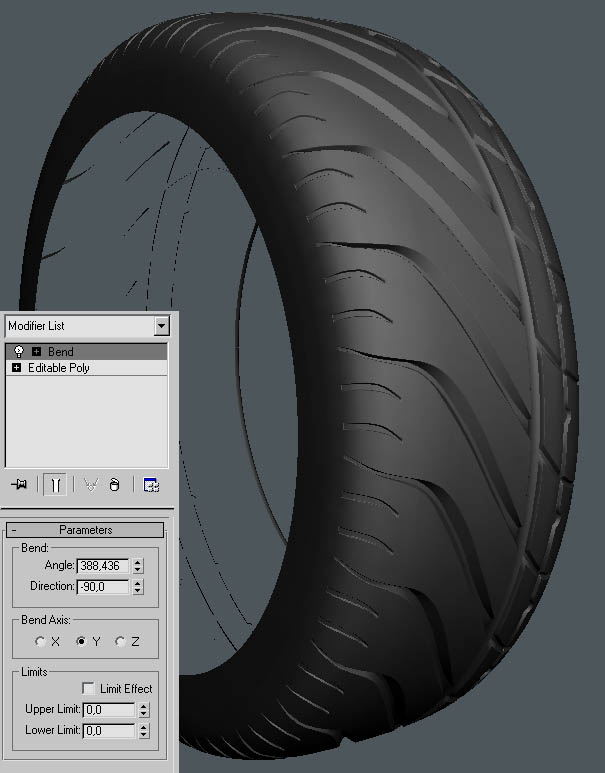The height and width of the screenshot is (773, 605).
Task: Enable the Limit Effect checkbox
Action: 88,688
